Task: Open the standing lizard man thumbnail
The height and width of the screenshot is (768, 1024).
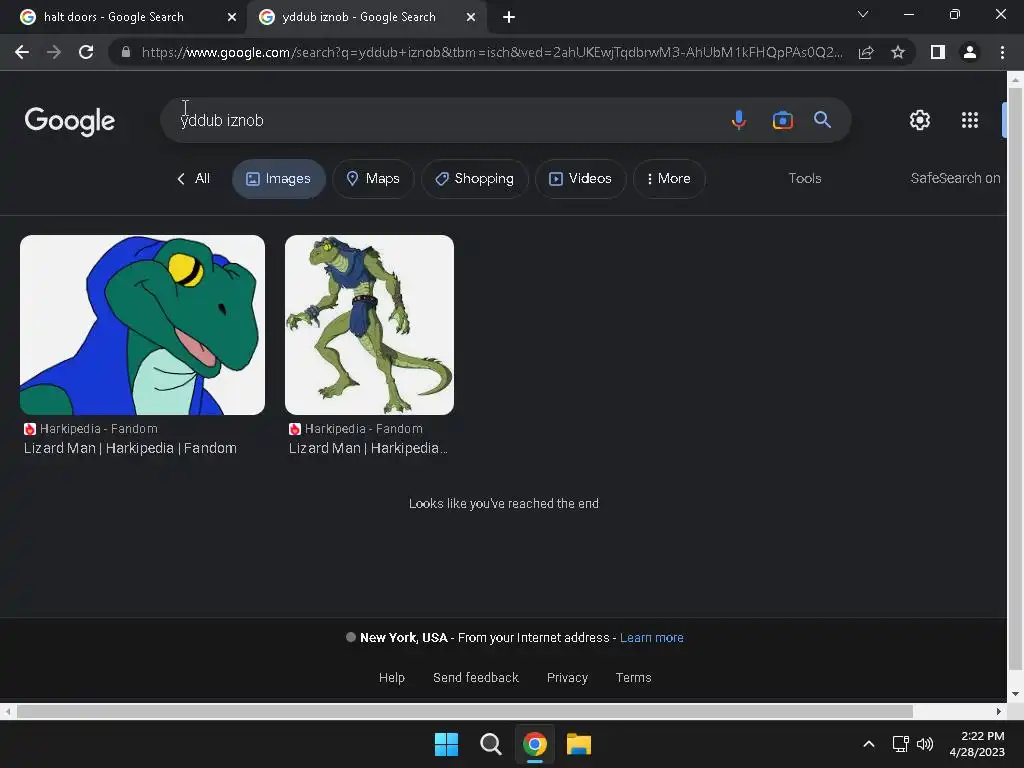Action: coord(369,325)
